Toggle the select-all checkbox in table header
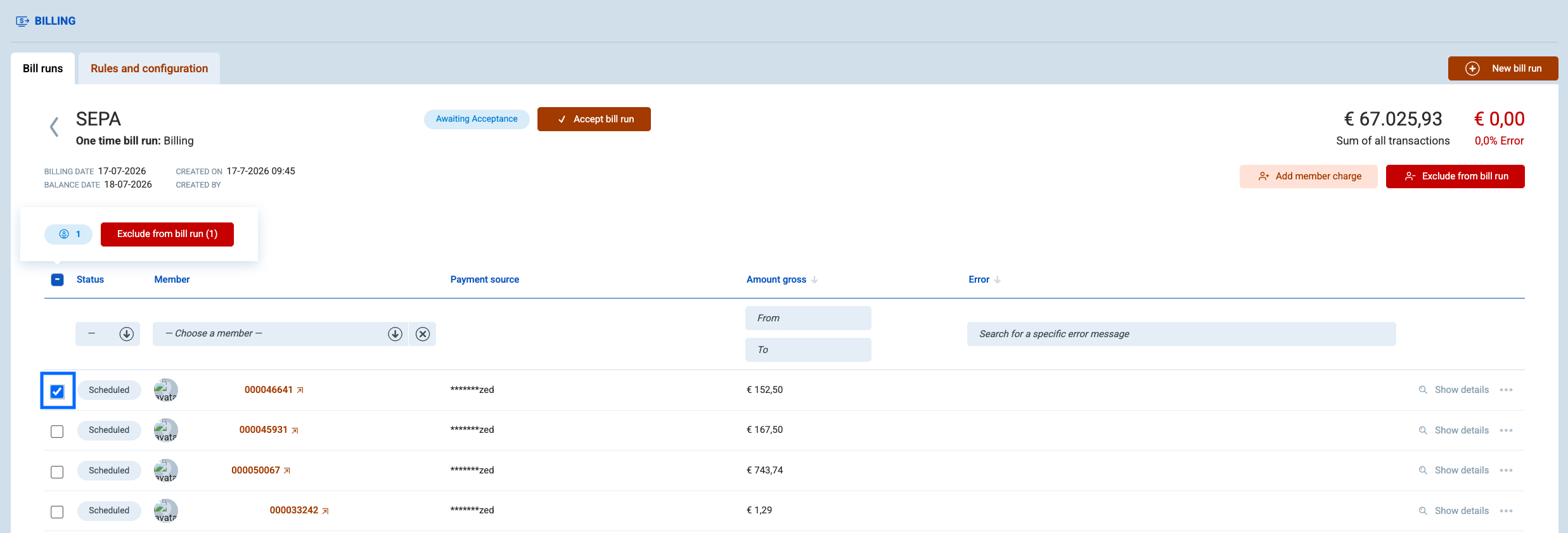1568x533 pixels. pos(57,279)
